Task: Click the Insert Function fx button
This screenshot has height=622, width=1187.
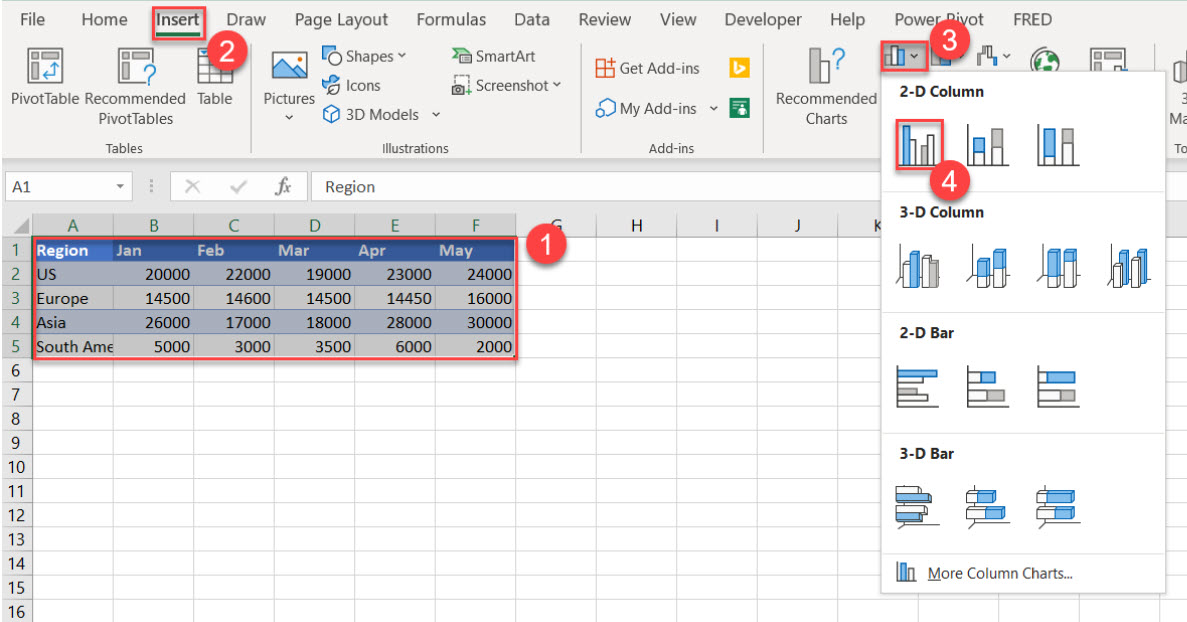Action: click(283, 186)
